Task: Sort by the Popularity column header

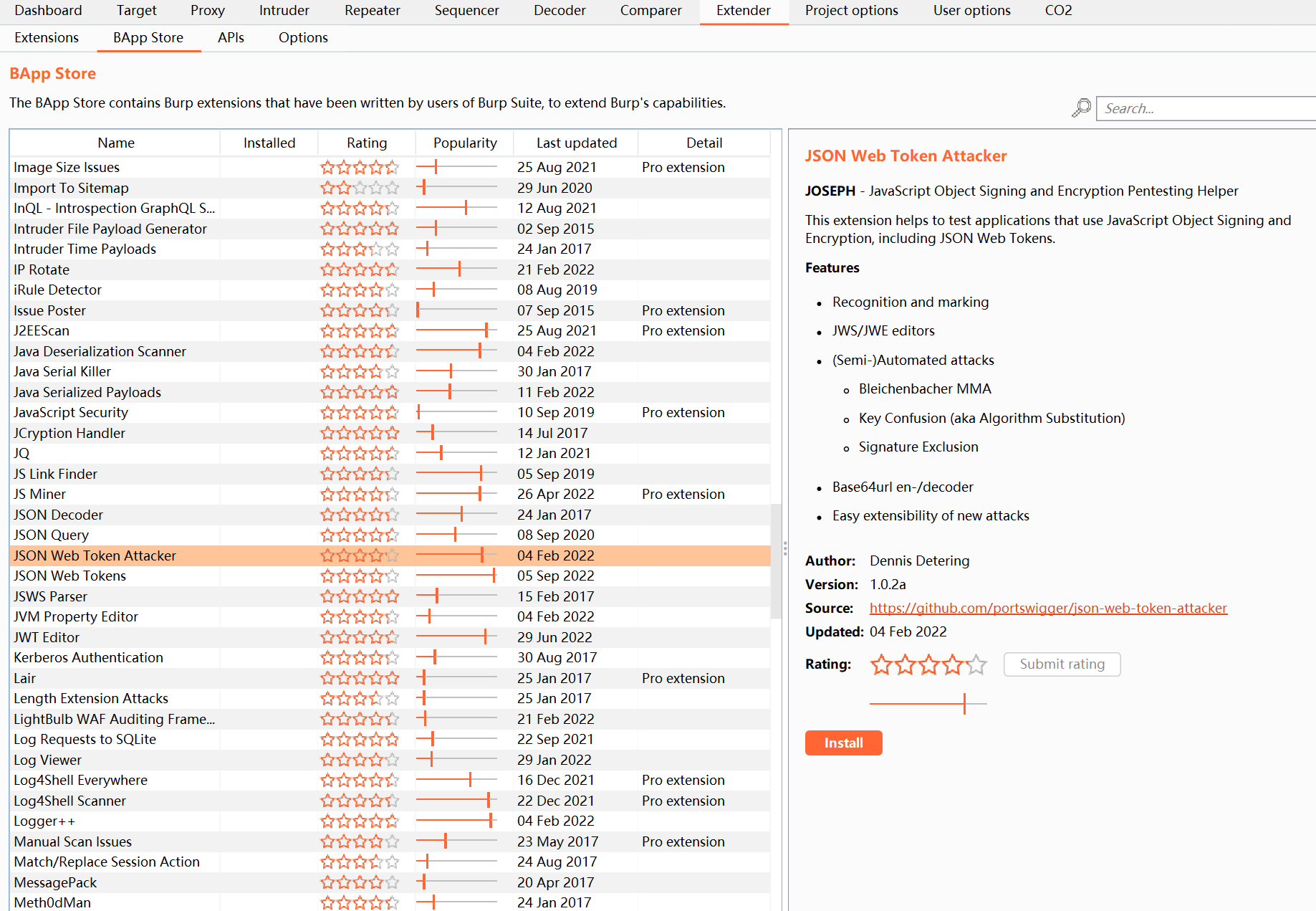Action: (465, 143)
